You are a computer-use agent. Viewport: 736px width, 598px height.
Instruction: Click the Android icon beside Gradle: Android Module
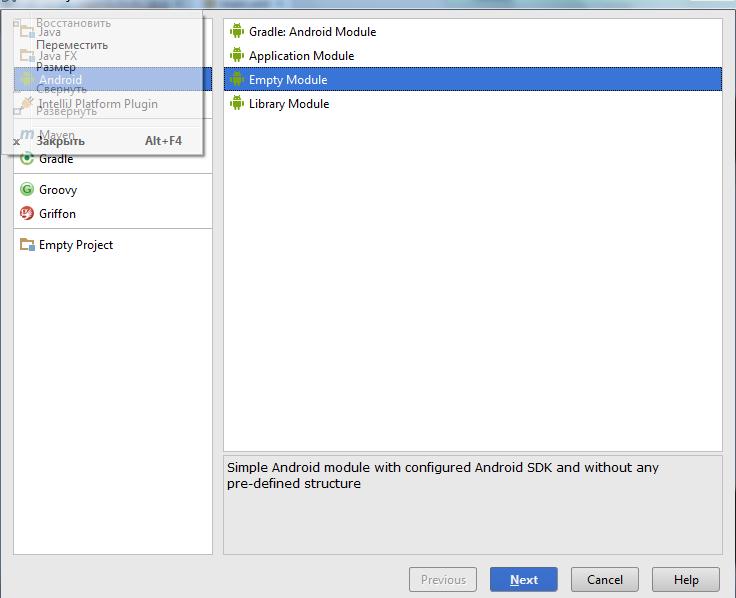coord(237,31)
